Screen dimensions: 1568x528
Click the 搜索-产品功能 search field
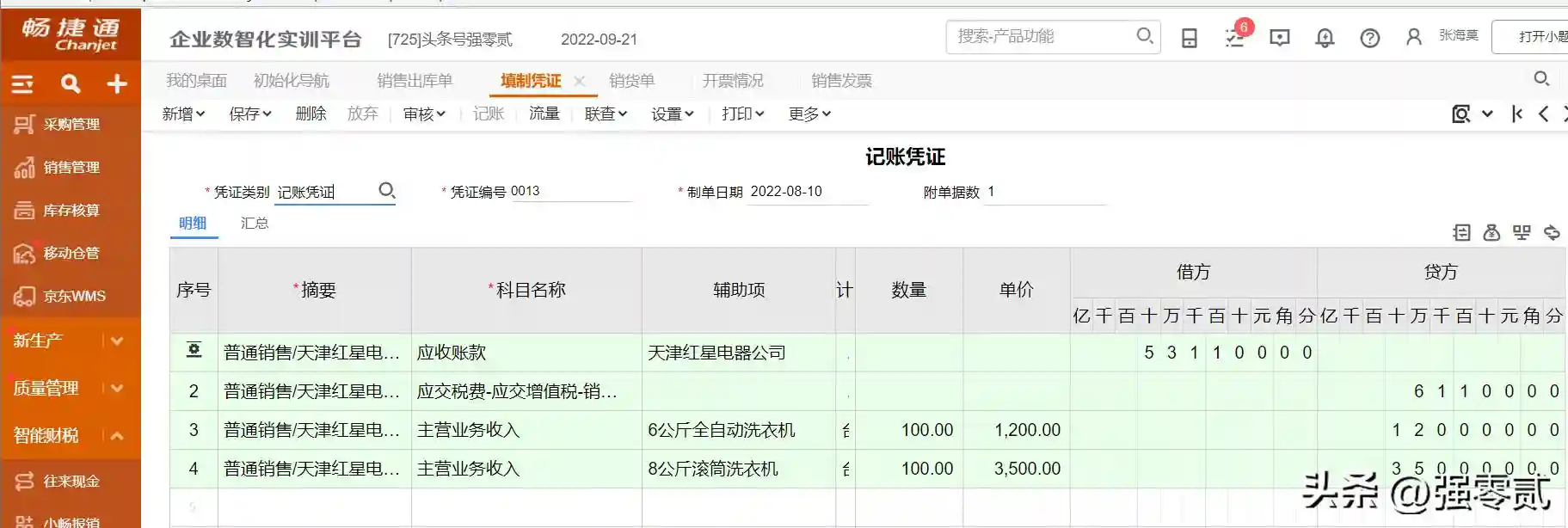point(1041,36)
